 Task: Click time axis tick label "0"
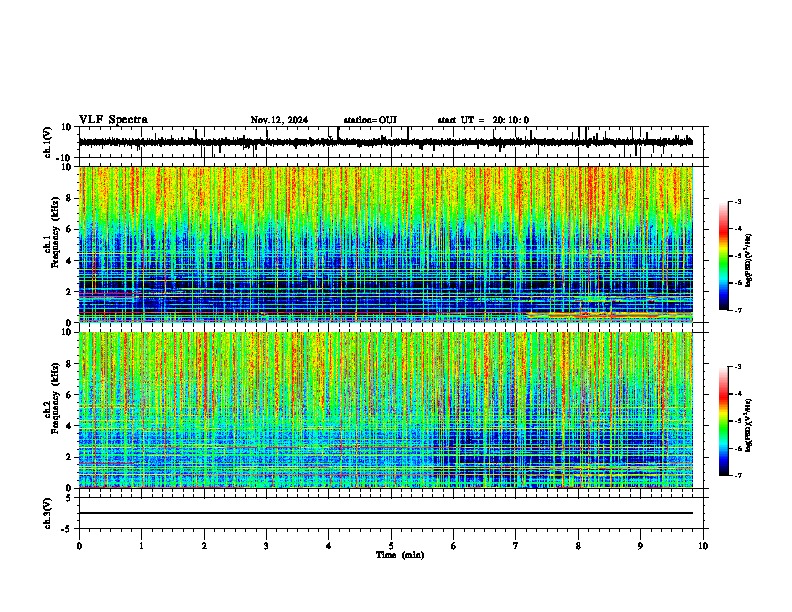[x=79, y=546]
